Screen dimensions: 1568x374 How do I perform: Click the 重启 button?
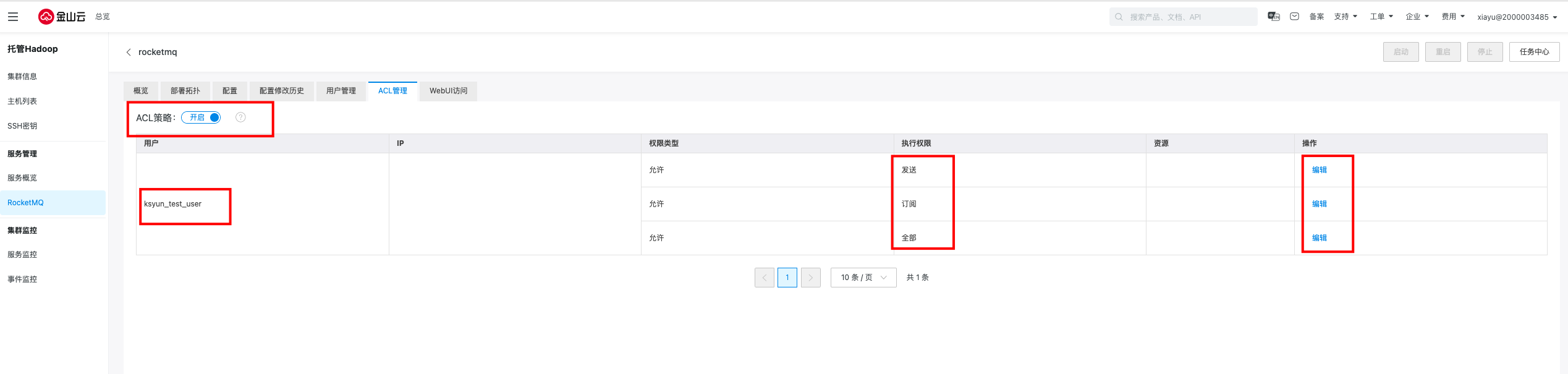pyautogui.click(x=1443, y=52)
